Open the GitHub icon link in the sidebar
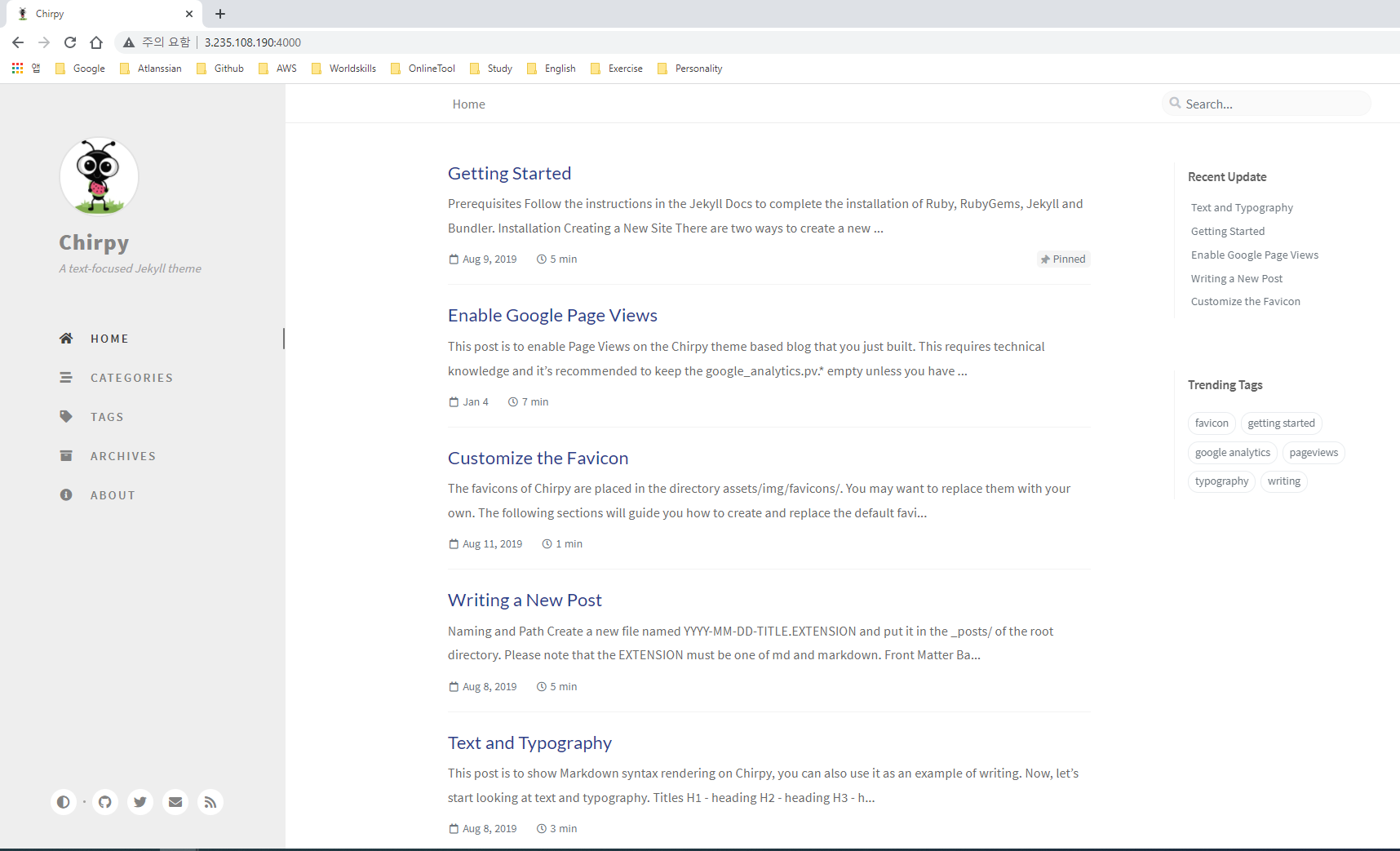 pos(105,802)
